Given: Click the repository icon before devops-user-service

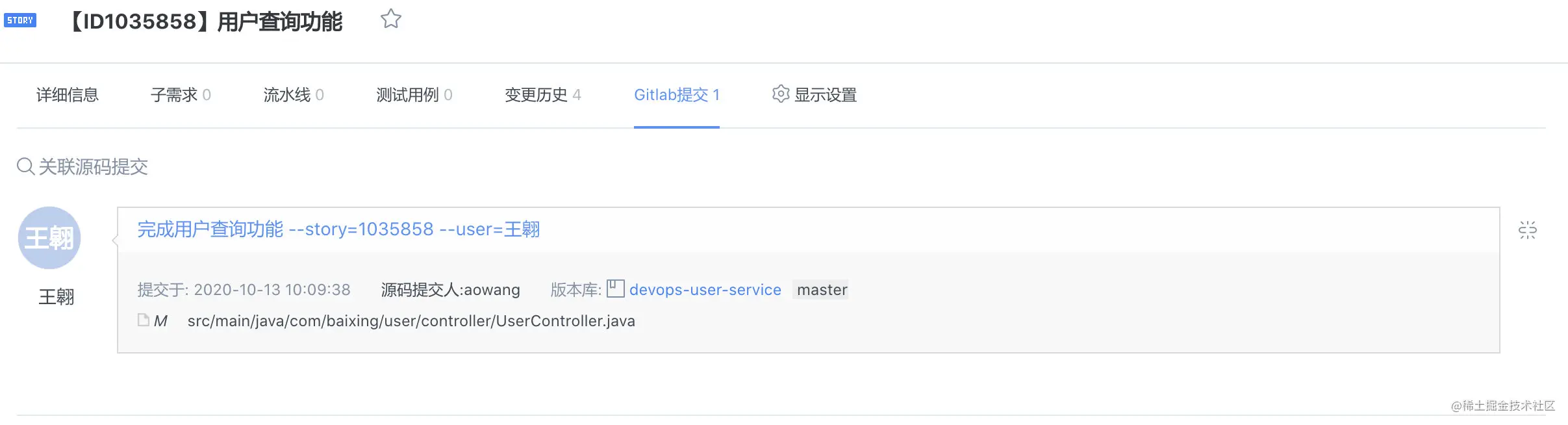Looking at the screenshot, I should pyautogui.click(x=615, y=289).
